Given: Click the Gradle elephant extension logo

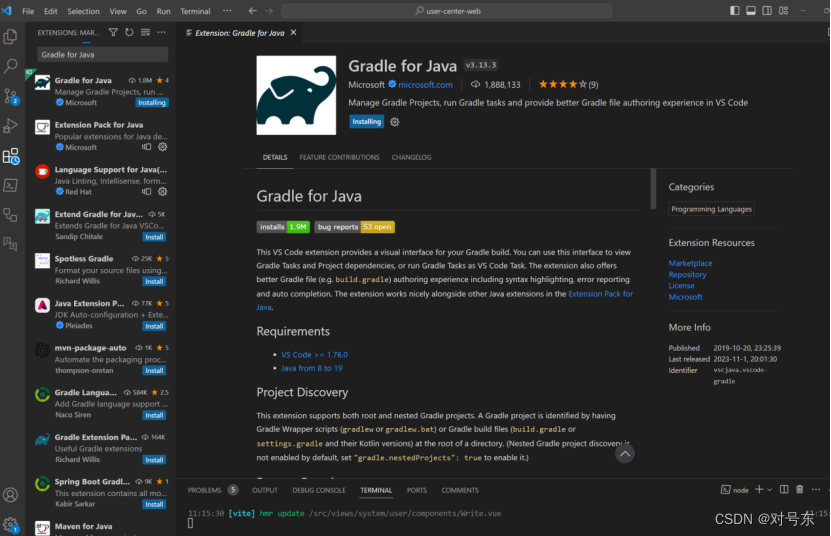Looking at the screenshot, I should point(296,95).
